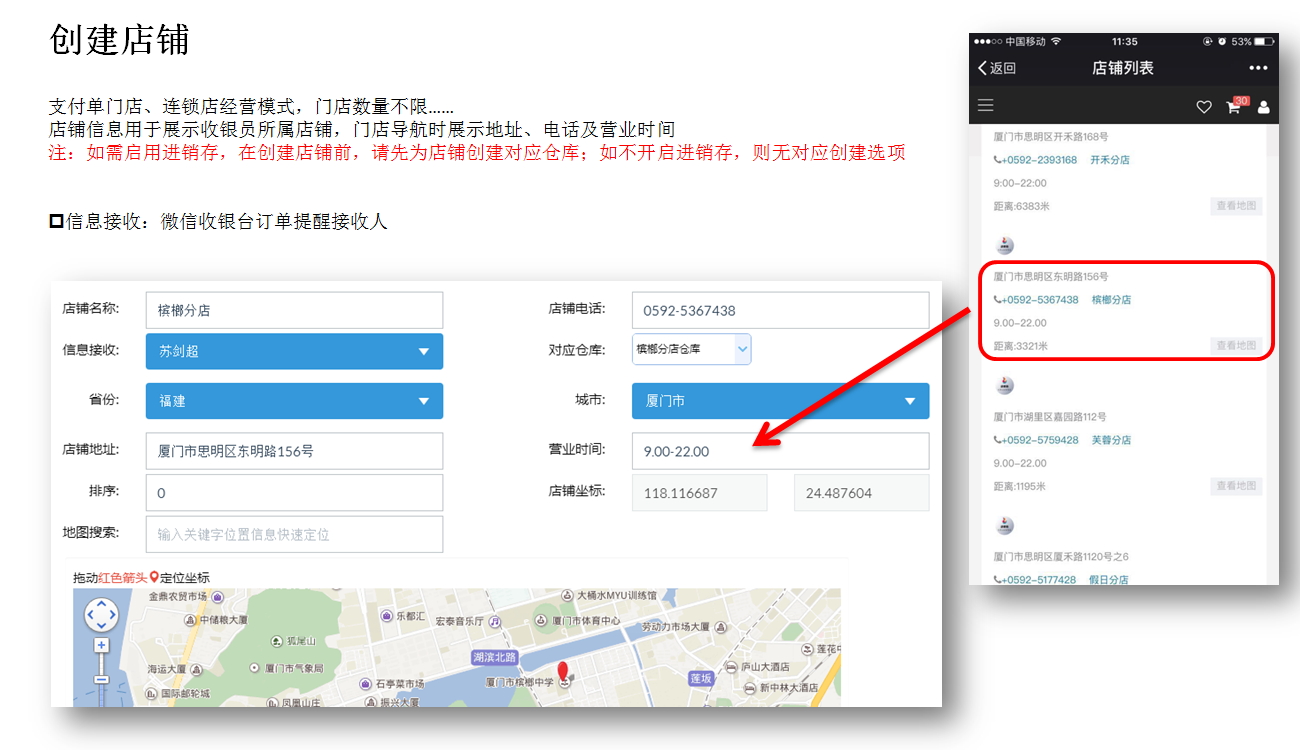The image size is (1300, 750).
Task: Open the user profile icon
Action: pos(1263,107)
